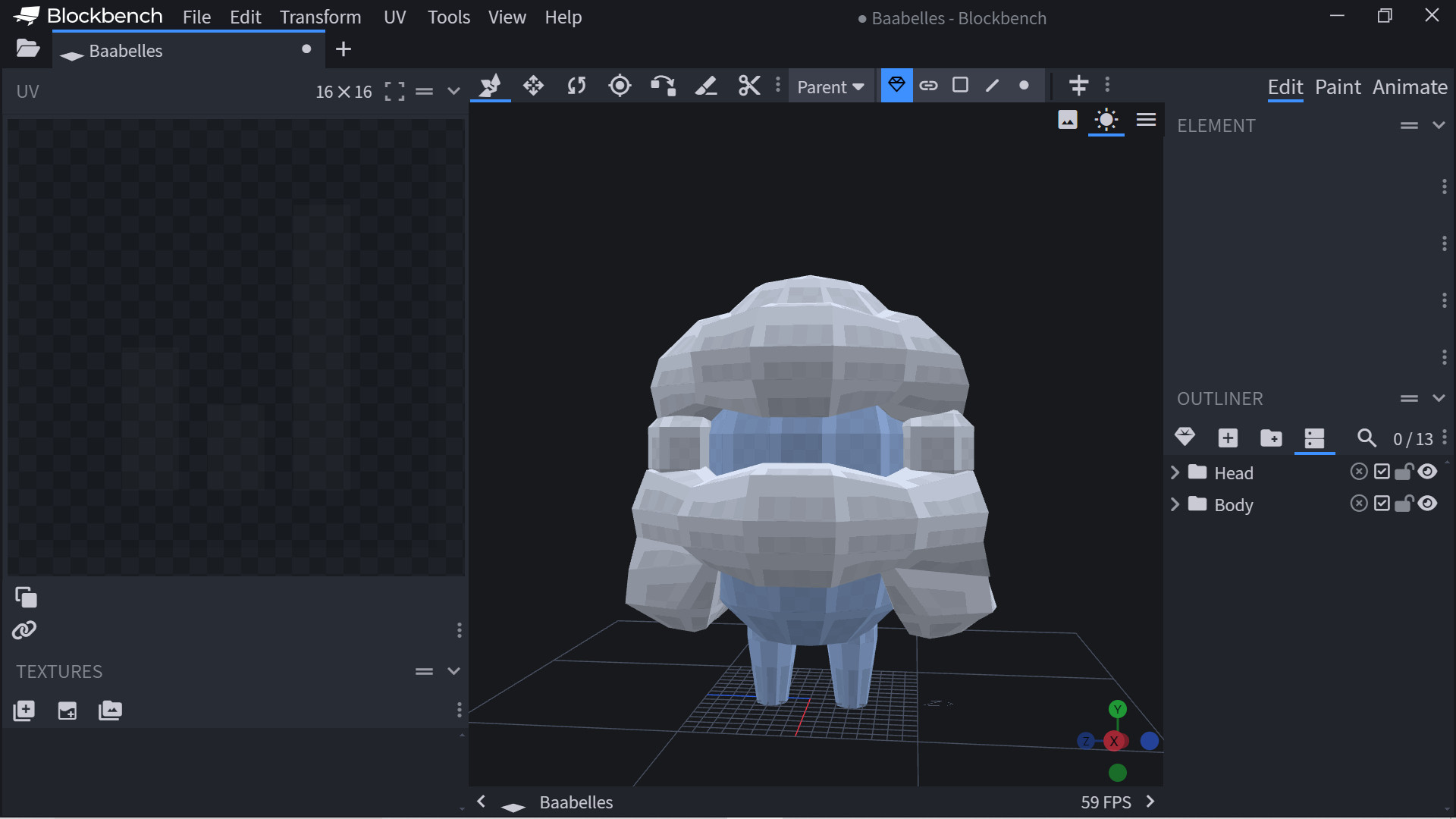Toggle Body group lock
1456x819 pixels.
coord(1404,504)
